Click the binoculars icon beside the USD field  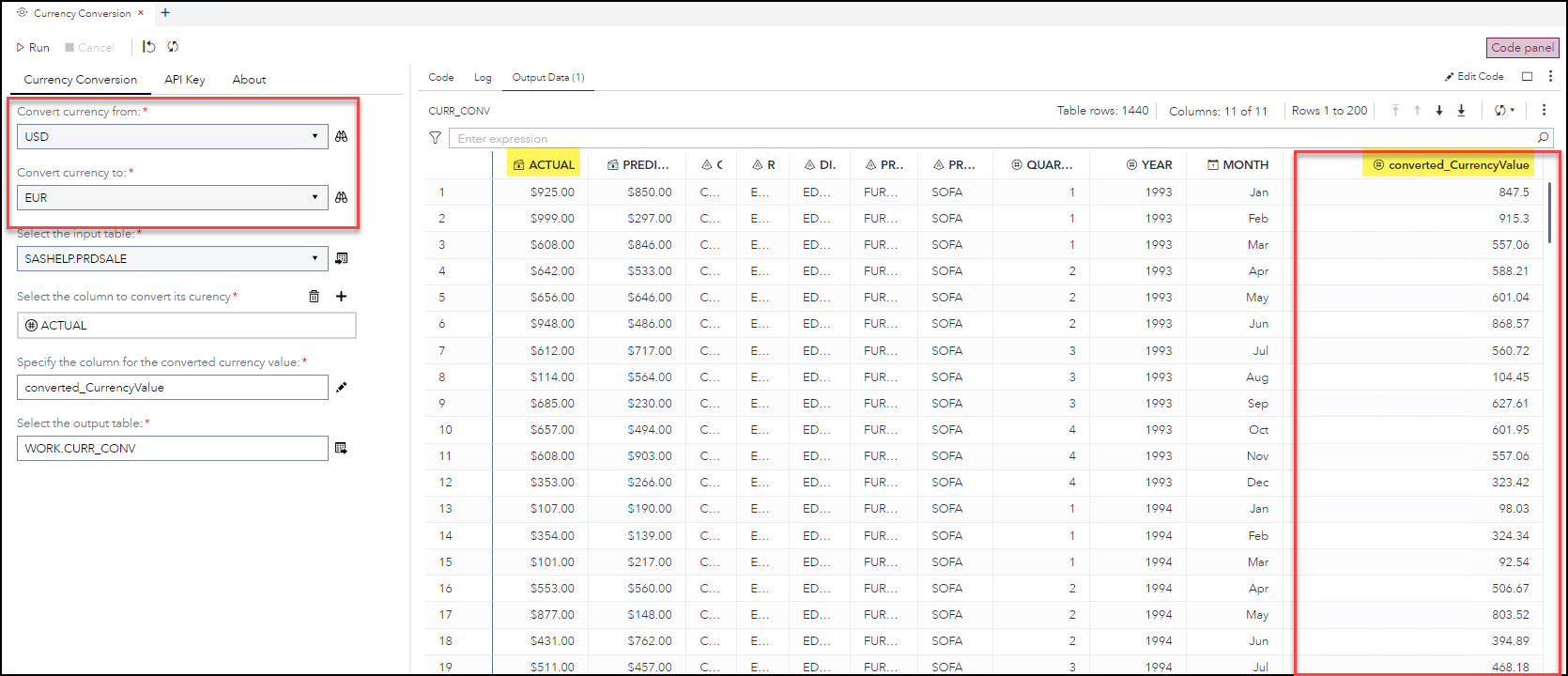point(342,137)
